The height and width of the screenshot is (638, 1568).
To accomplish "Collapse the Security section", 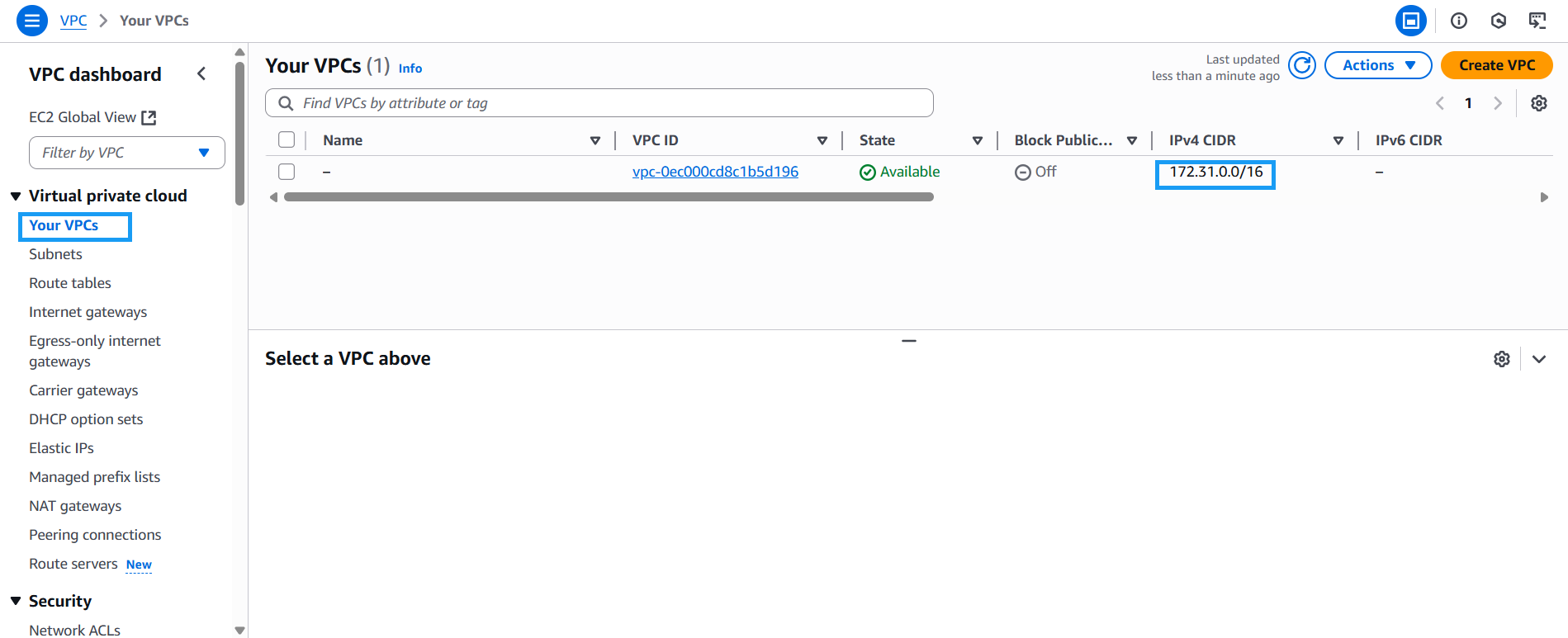I will [x=16, y=601].
